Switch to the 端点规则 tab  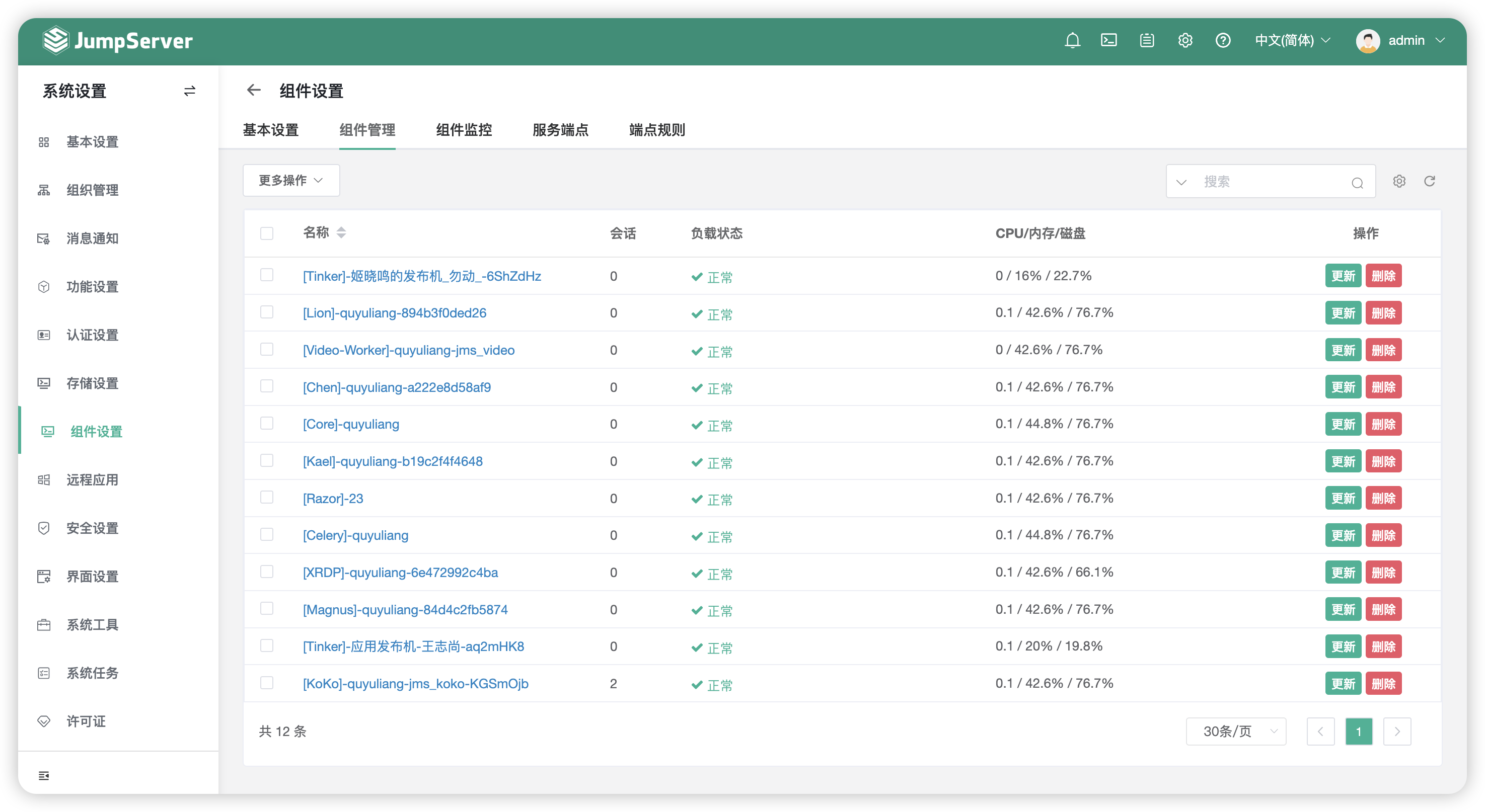[x=657, y=130]
